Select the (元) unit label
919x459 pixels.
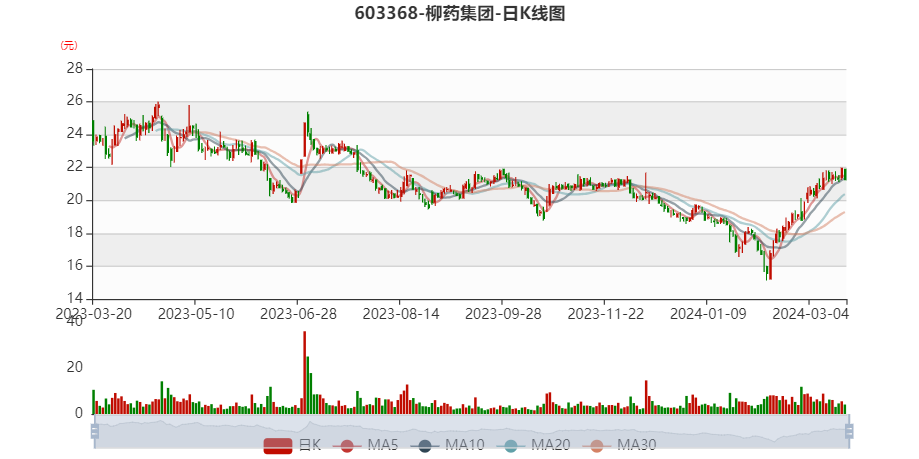[x=69, y=45]
